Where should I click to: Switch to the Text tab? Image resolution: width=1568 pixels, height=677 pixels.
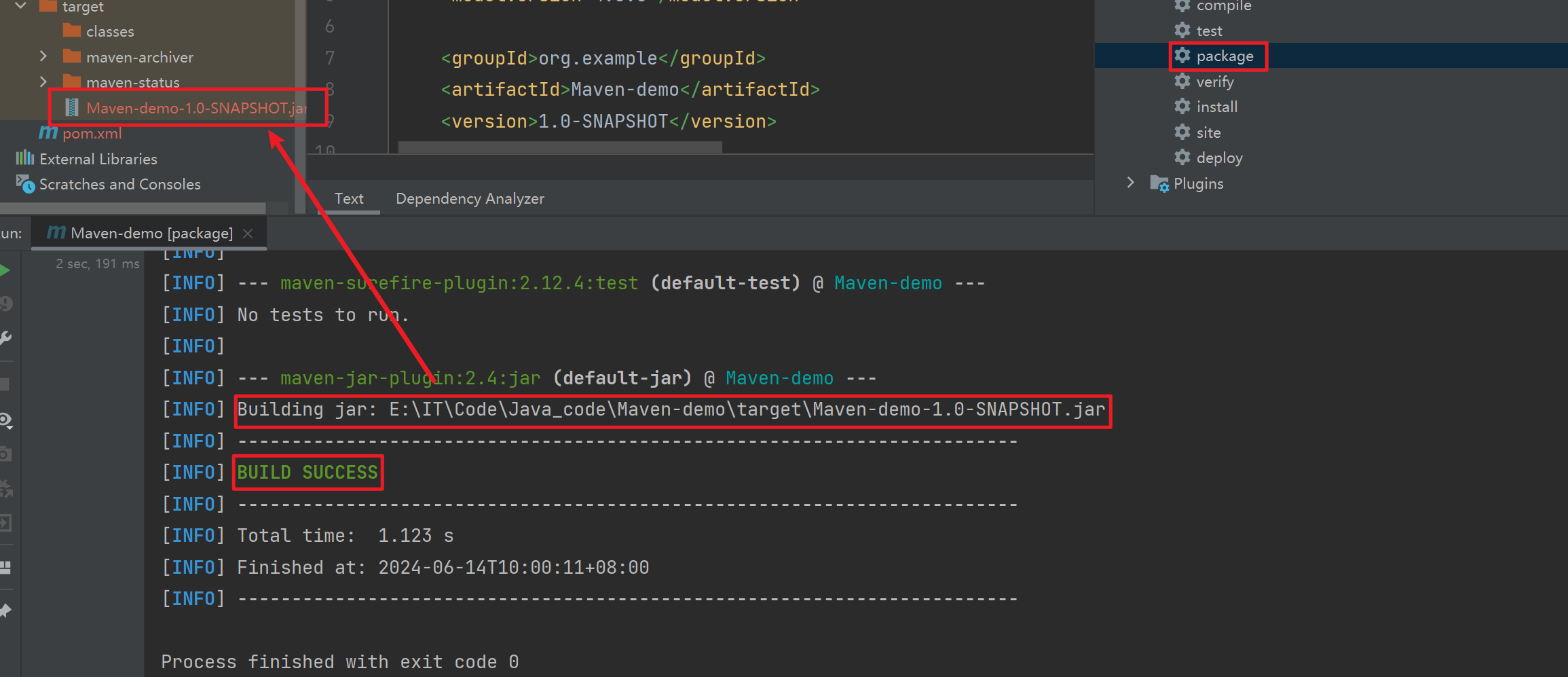tap(349, 198)
